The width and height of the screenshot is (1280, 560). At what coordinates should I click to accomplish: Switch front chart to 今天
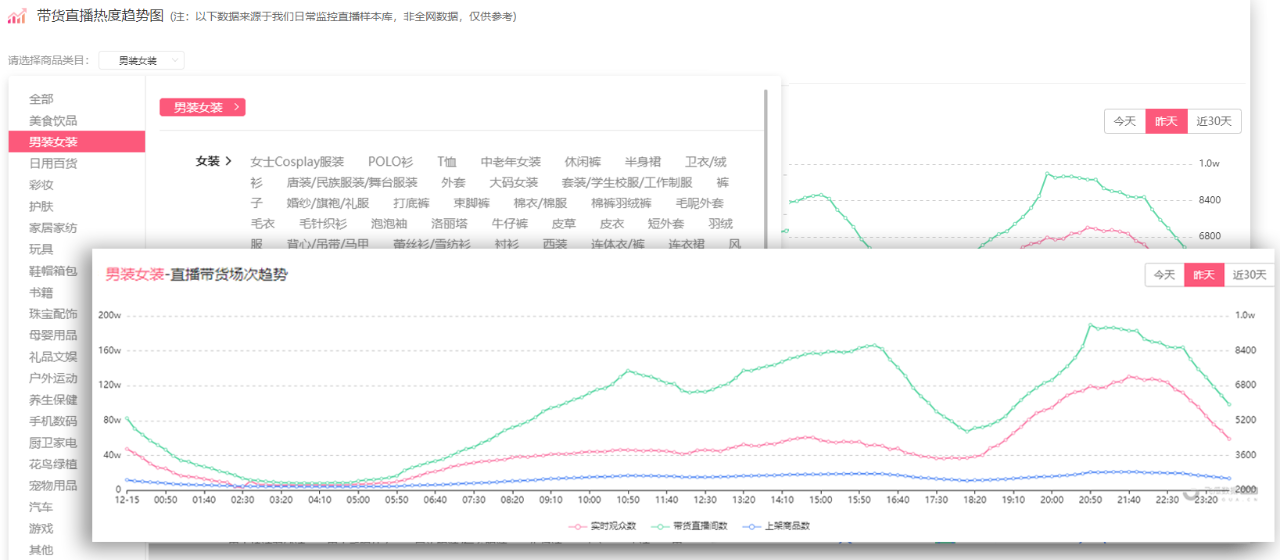click(1164, 275)
